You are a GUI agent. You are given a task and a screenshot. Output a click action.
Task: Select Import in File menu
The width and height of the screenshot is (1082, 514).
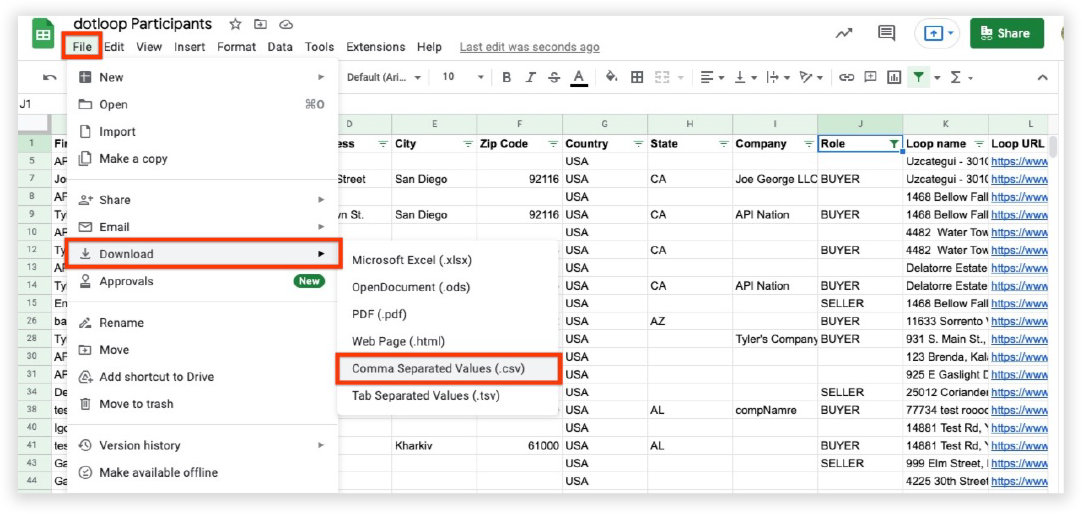[x=203, y=132]
